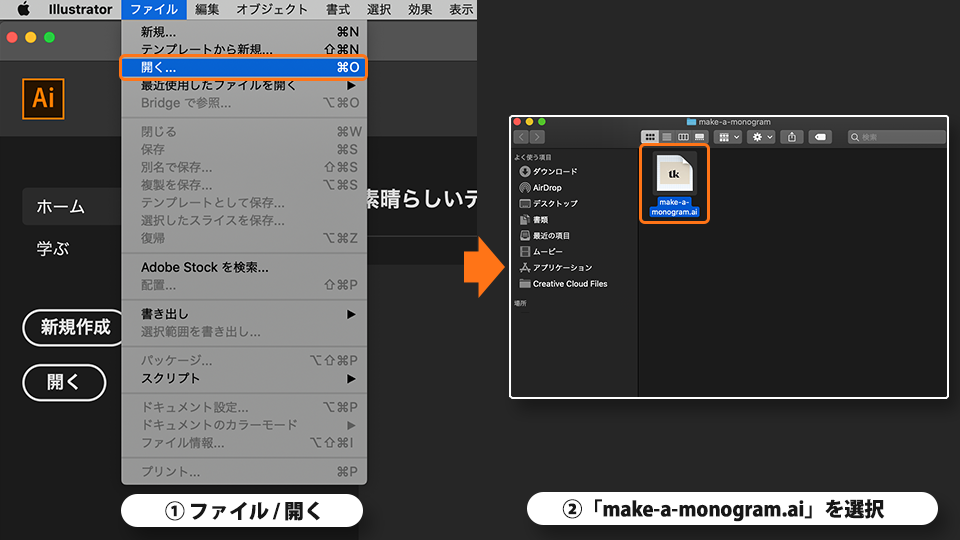Open AirDrop in Finder sidebar
960x540 pixels.
540,187
